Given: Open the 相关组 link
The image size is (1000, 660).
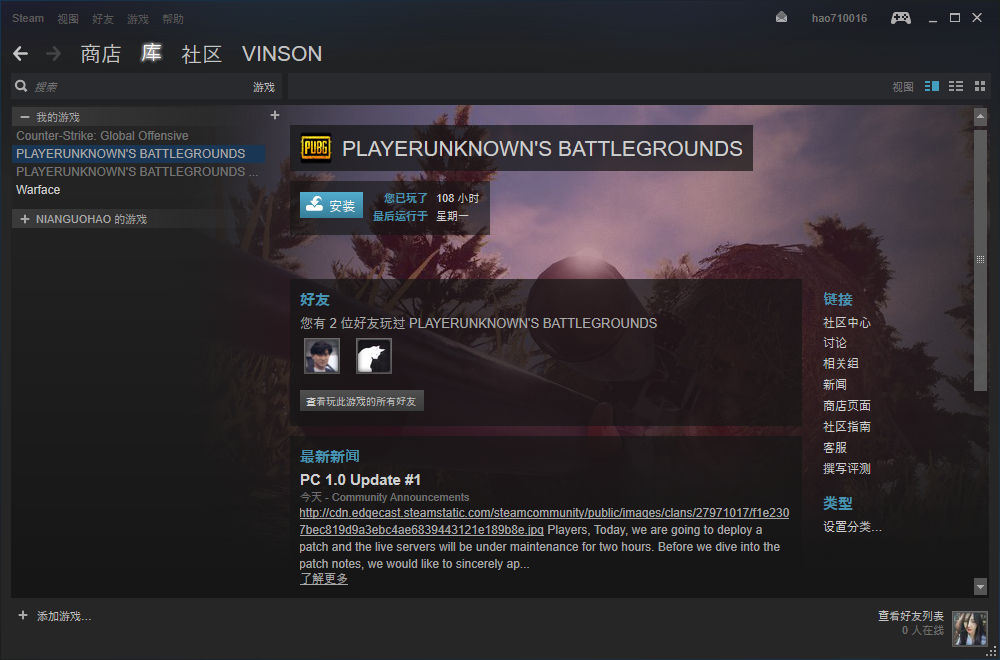Looking at the screenshot, I should coord(841,364).
